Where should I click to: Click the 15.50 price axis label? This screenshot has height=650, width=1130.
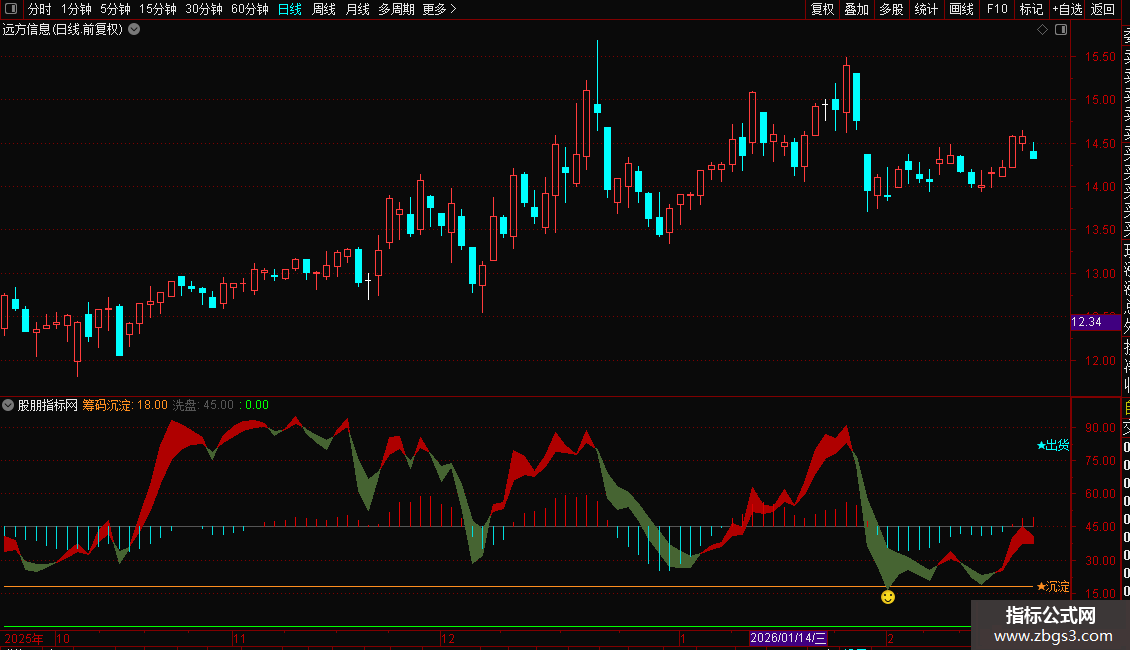coord(1100,57)
